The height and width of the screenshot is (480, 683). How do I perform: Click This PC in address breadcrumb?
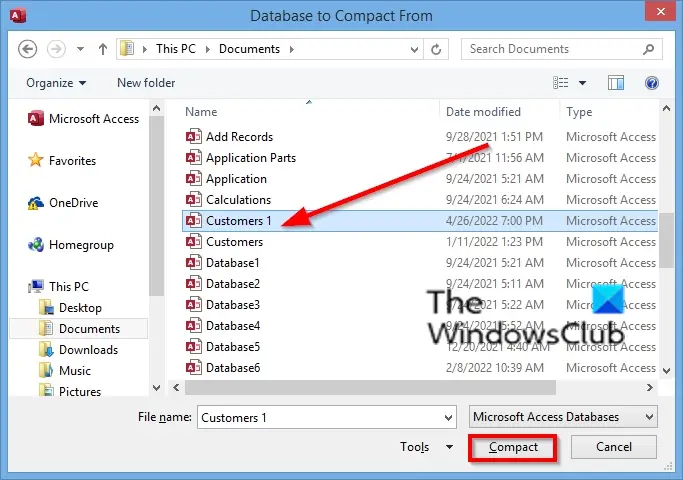[176, 49]
